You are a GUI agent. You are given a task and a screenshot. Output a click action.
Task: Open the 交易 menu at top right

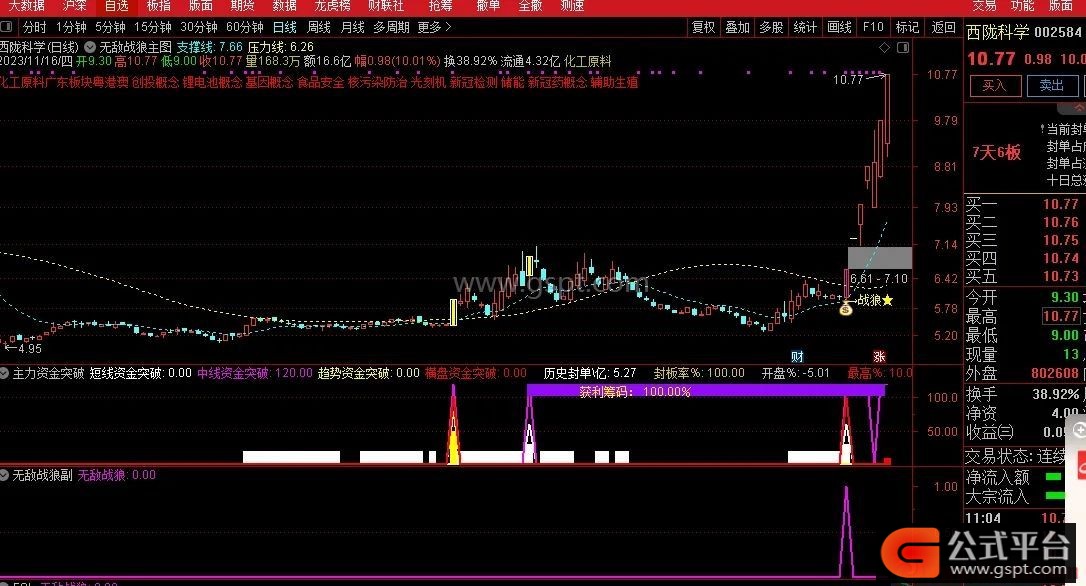coord(984,6)
